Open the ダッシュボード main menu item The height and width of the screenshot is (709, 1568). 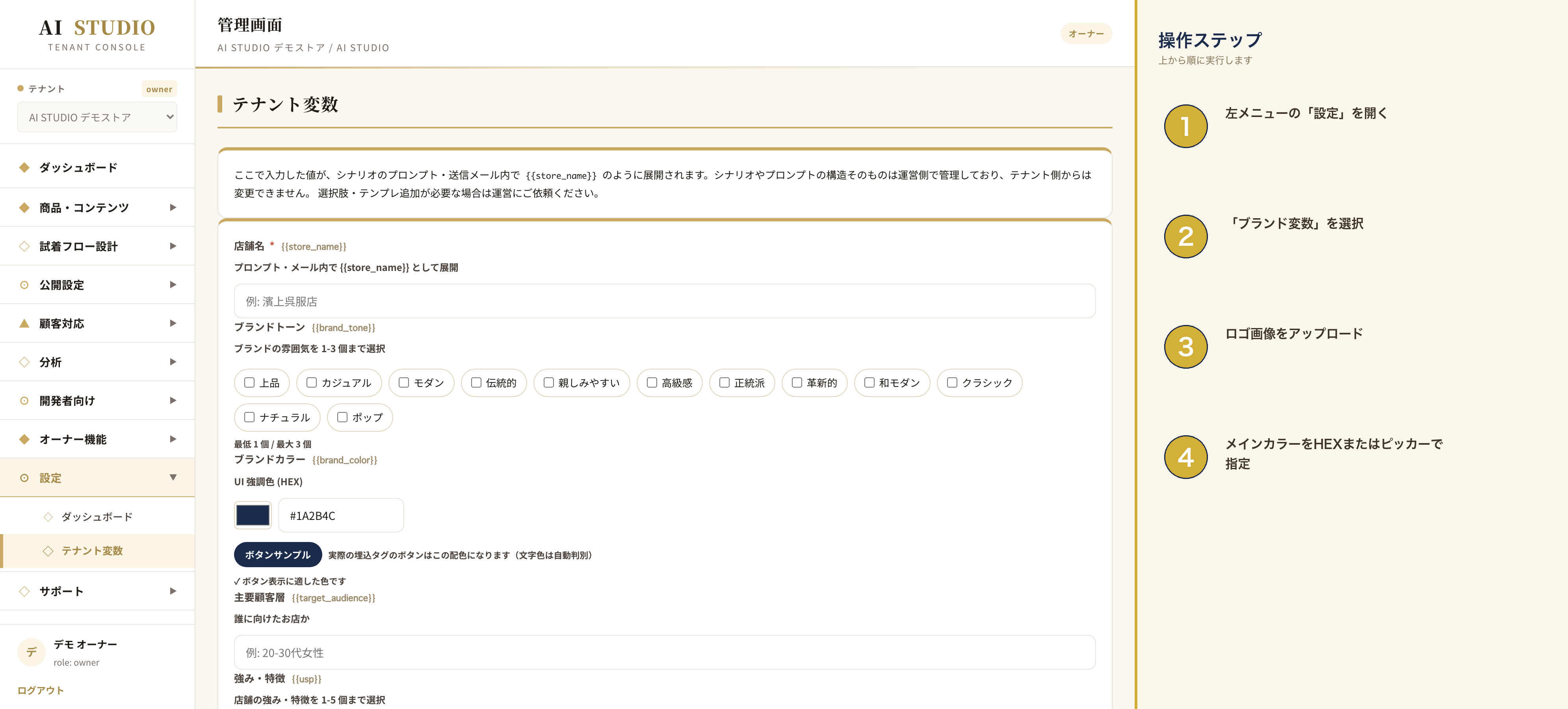click(x=97, y=167)
